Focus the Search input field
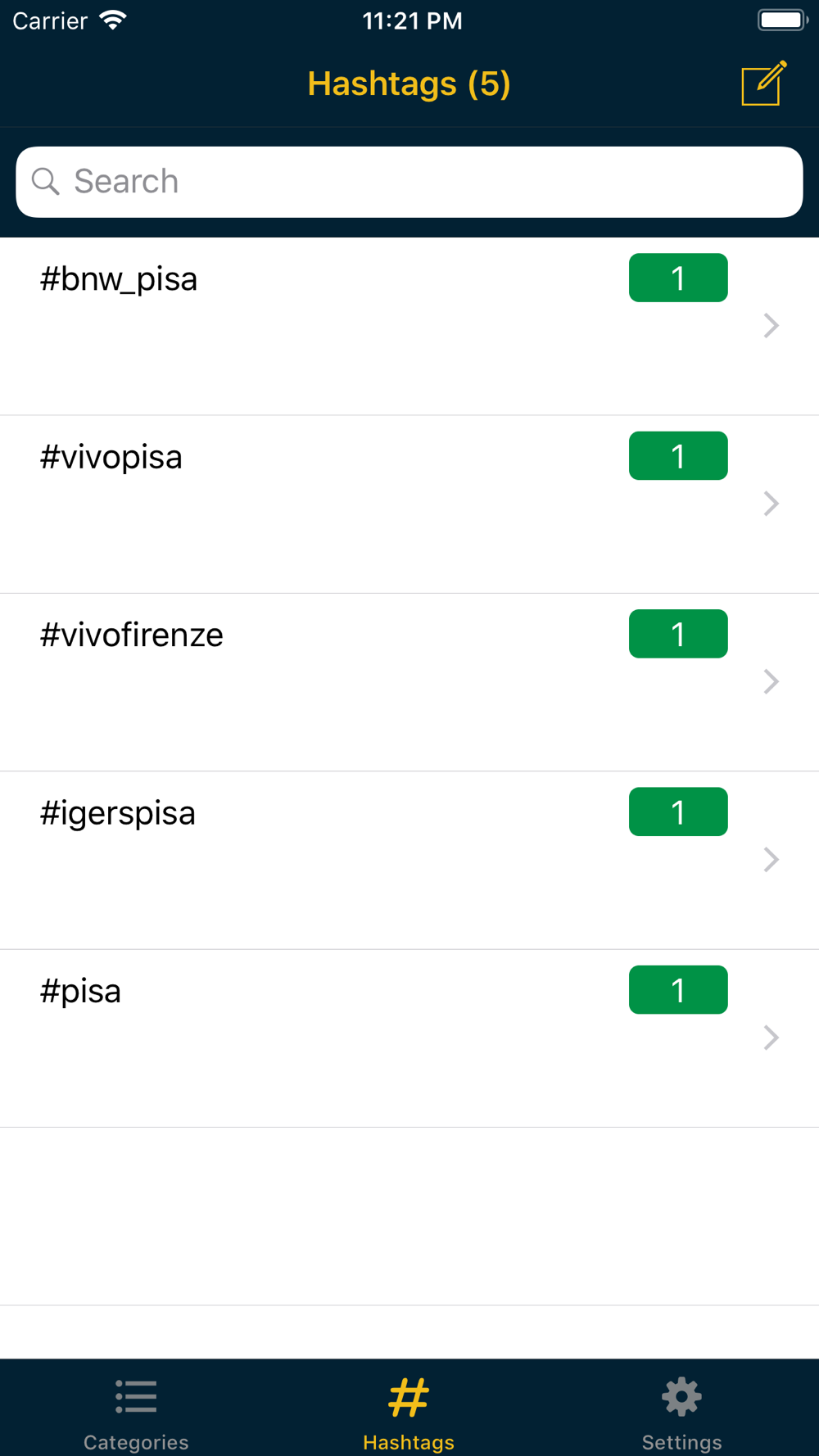This screenshot has height=1456, width=819. click(409, 182)
